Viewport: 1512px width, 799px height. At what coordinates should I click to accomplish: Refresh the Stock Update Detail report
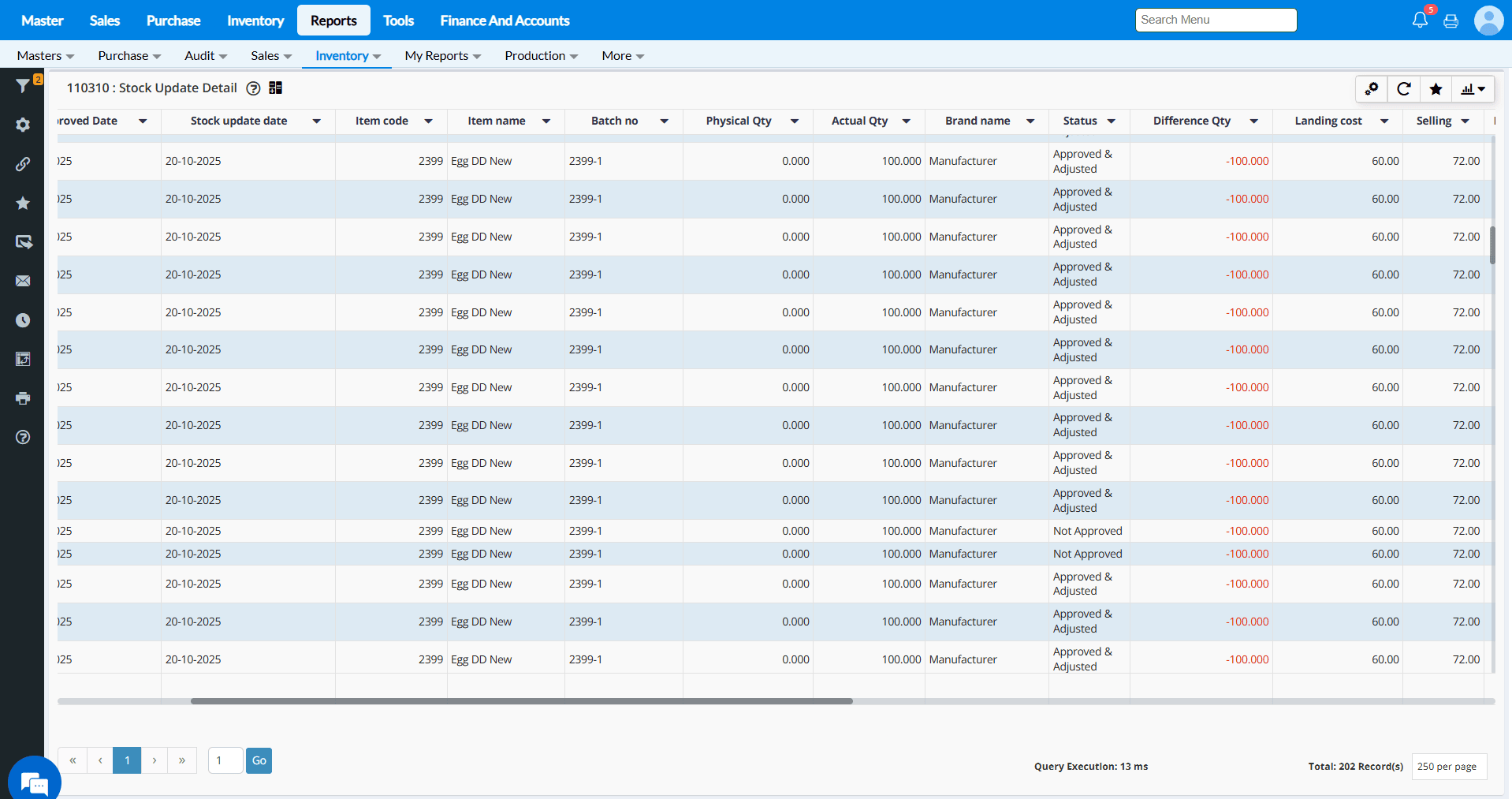(x=1403, y=89)
